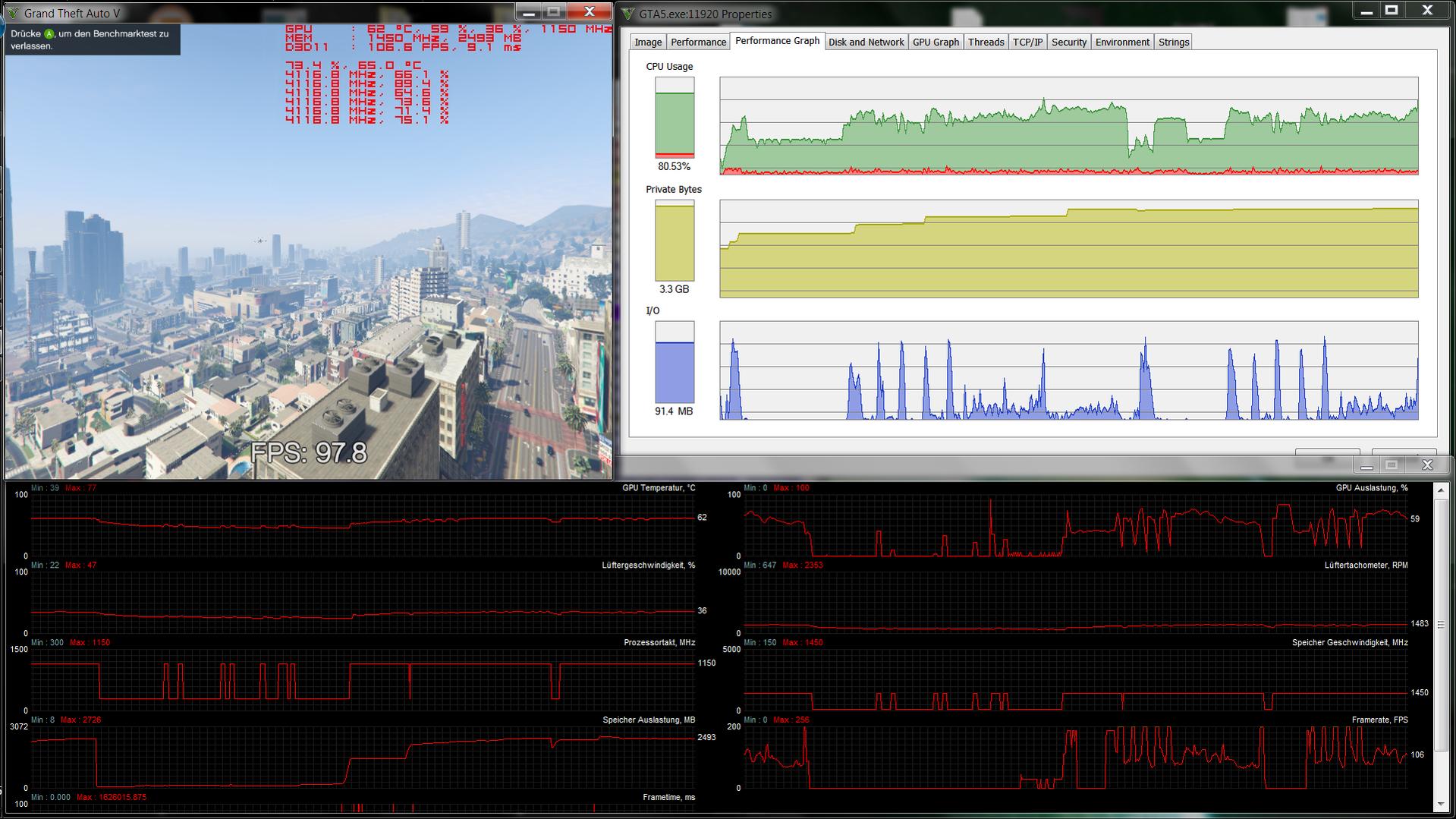This screenshot has height=819, width=1456.
Task: Click the monitor scrollbar up arrow
Action: 1441,491
